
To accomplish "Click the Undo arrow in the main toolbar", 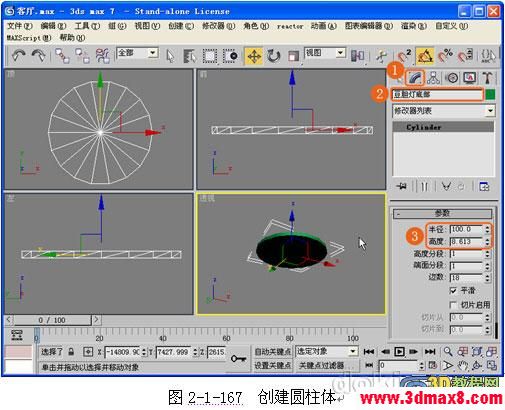I will pyautogui.click(x=18, y=55).
